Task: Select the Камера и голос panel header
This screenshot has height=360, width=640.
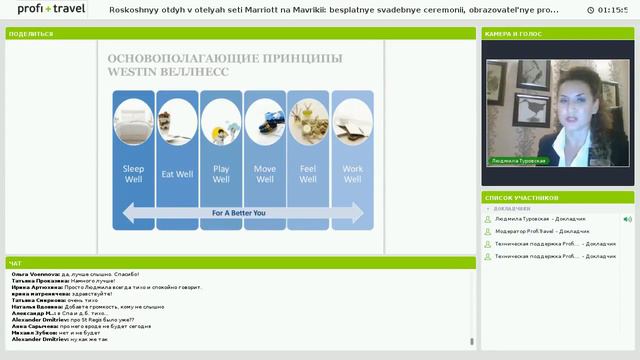Action: click(x=558, y=34)
